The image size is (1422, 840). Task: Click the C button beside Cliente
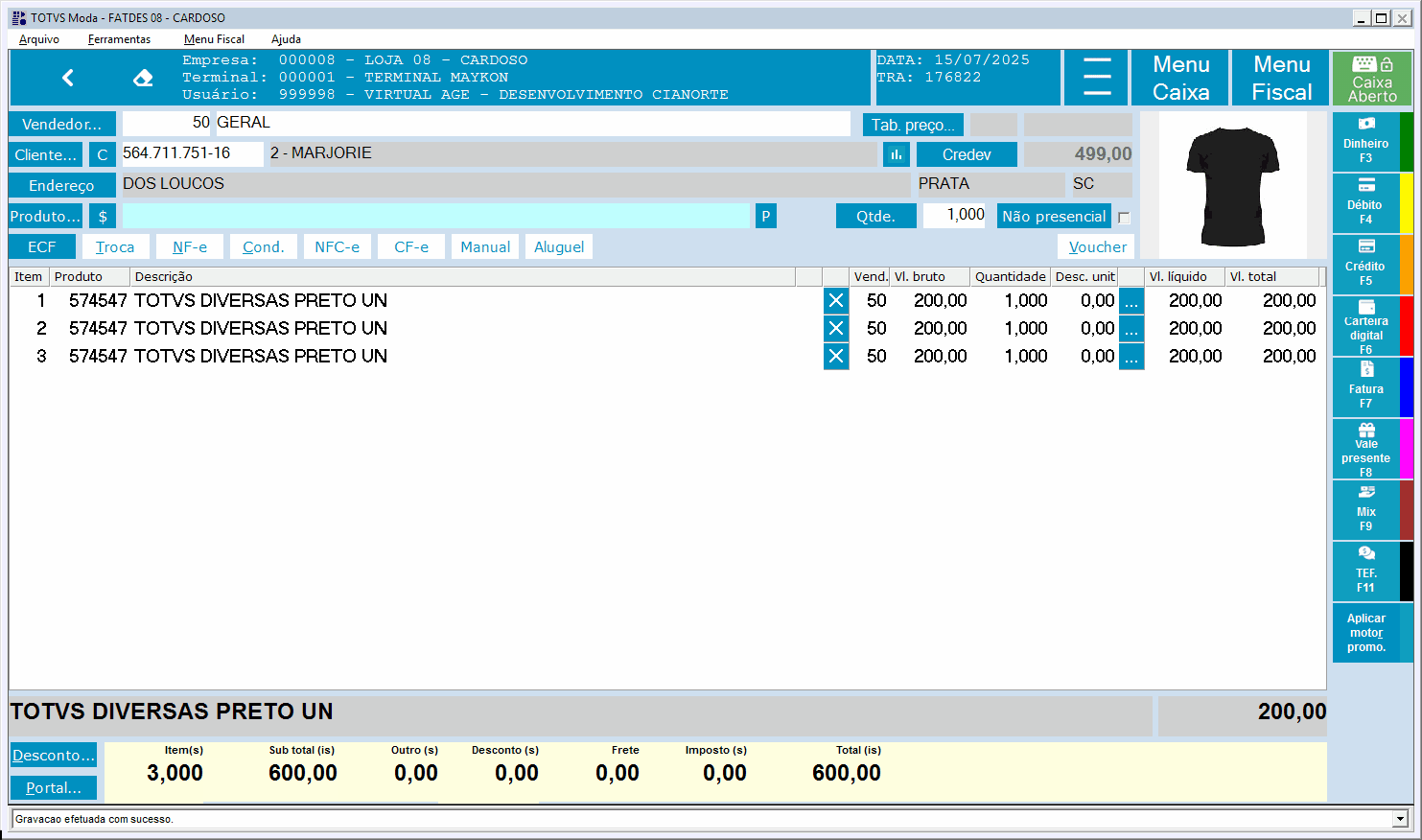coord(103,154)
